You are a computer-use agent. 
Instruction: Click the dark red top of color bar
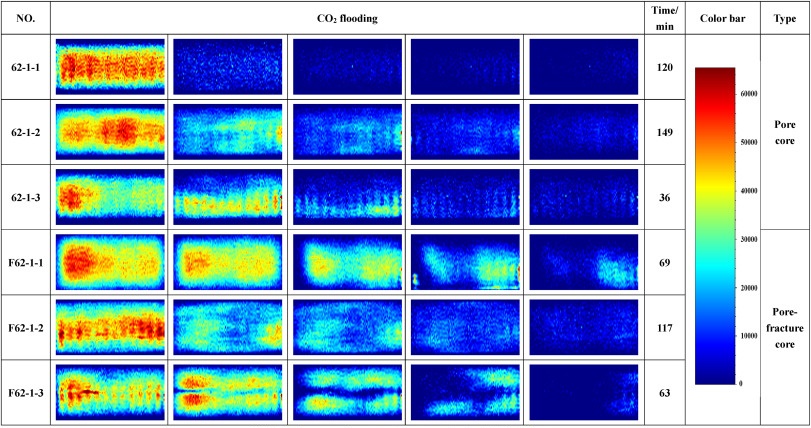coord(714,73)
